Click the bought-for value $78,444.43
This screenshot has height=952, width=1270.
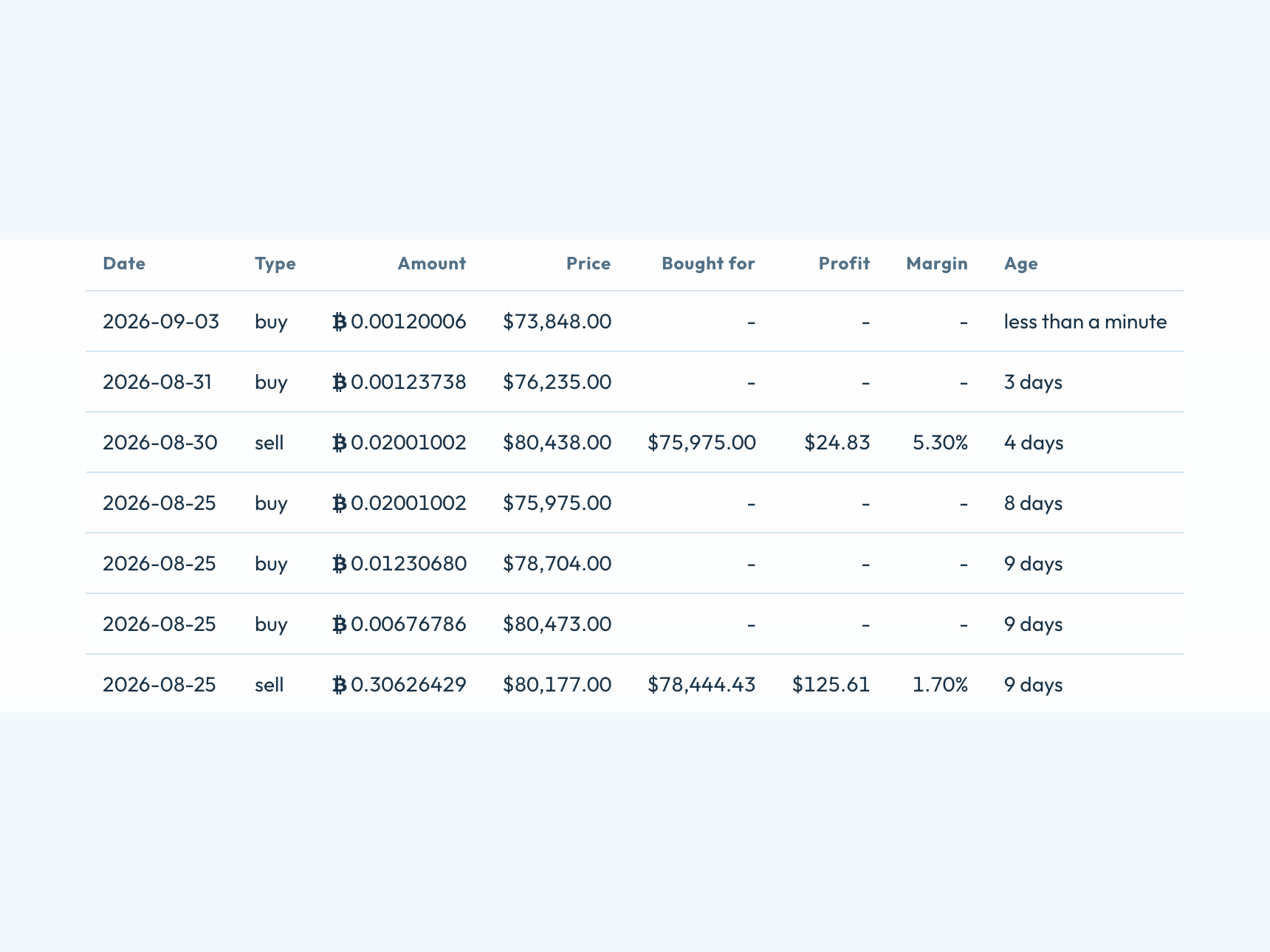(701, 685)
